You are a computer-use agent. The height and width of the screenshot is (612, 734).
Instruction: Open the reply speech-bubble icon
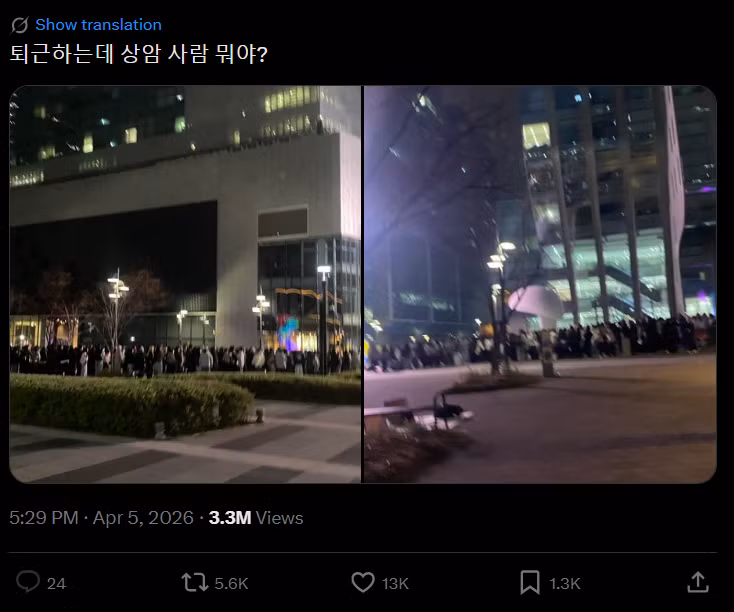[x=28, y=583]
